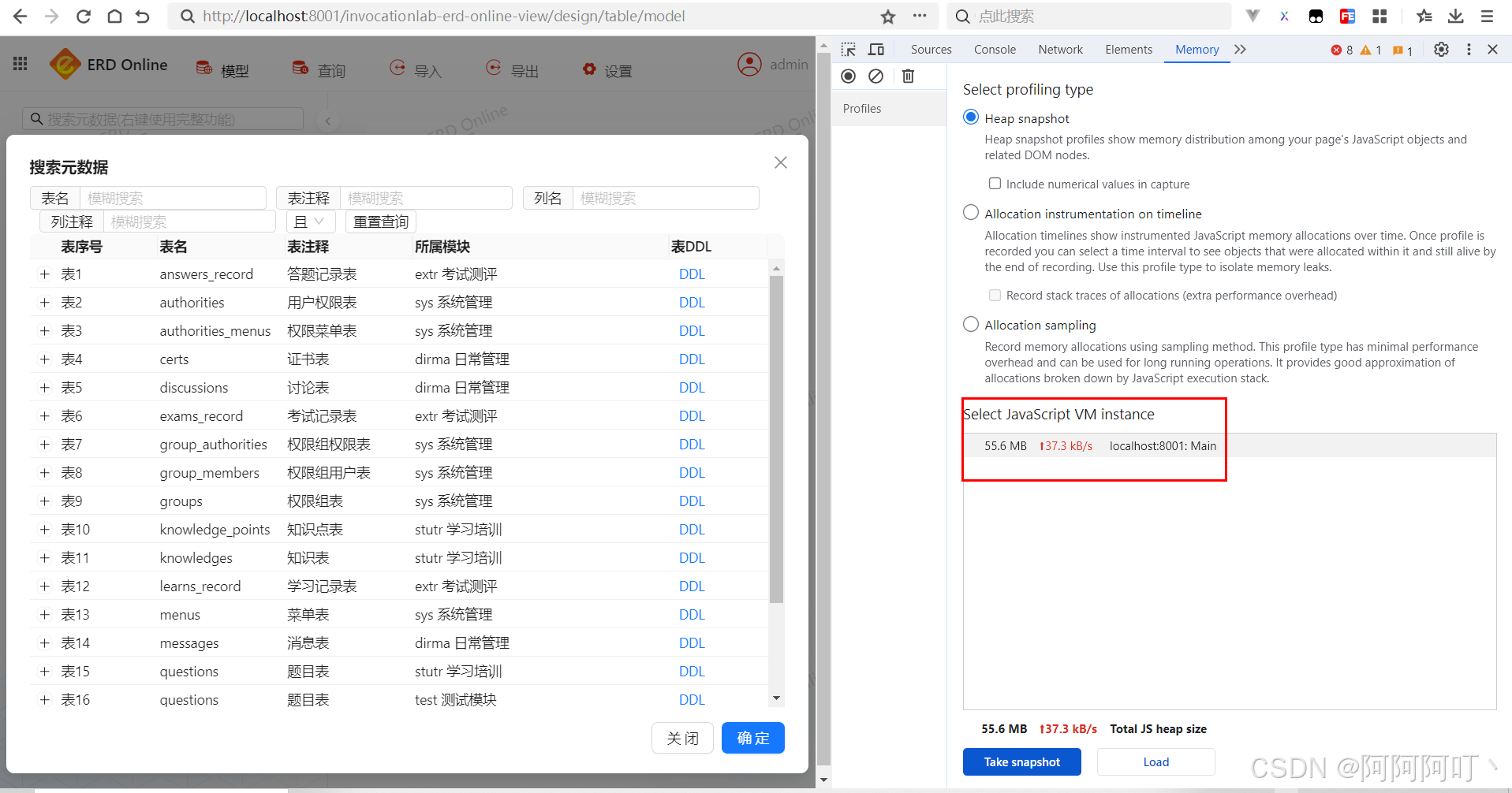Screen dimensions: 1512x793
Task: Check Record stack traces of allocations
Action: tap(995, 295)
